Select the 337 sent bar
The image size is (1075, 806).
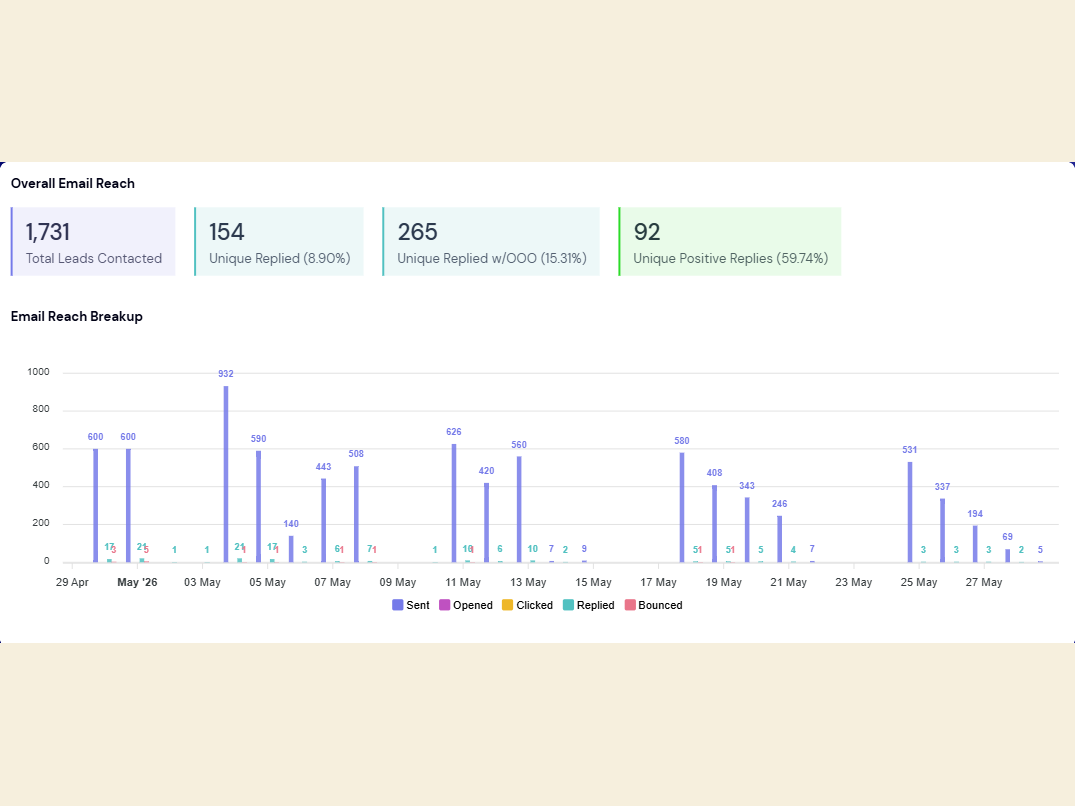tap(943, 530)
